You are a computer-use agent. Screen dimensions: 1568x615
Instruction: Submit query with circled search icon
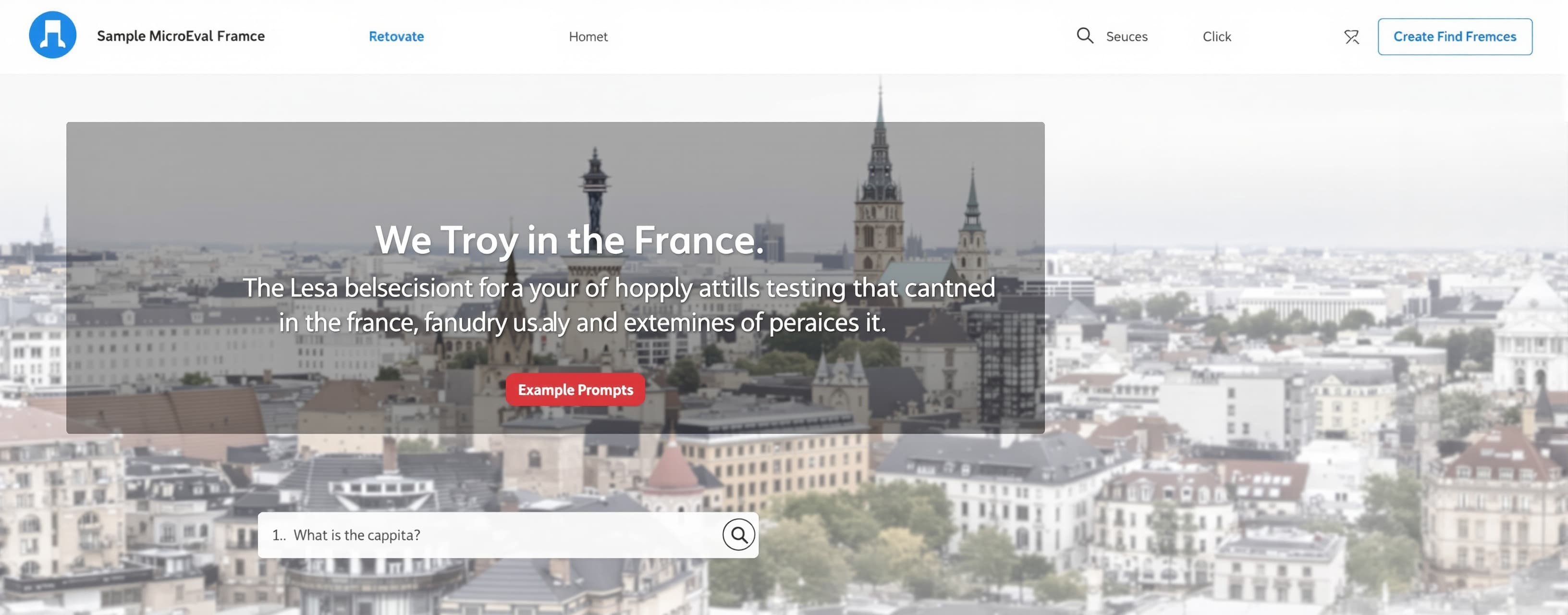739,535
